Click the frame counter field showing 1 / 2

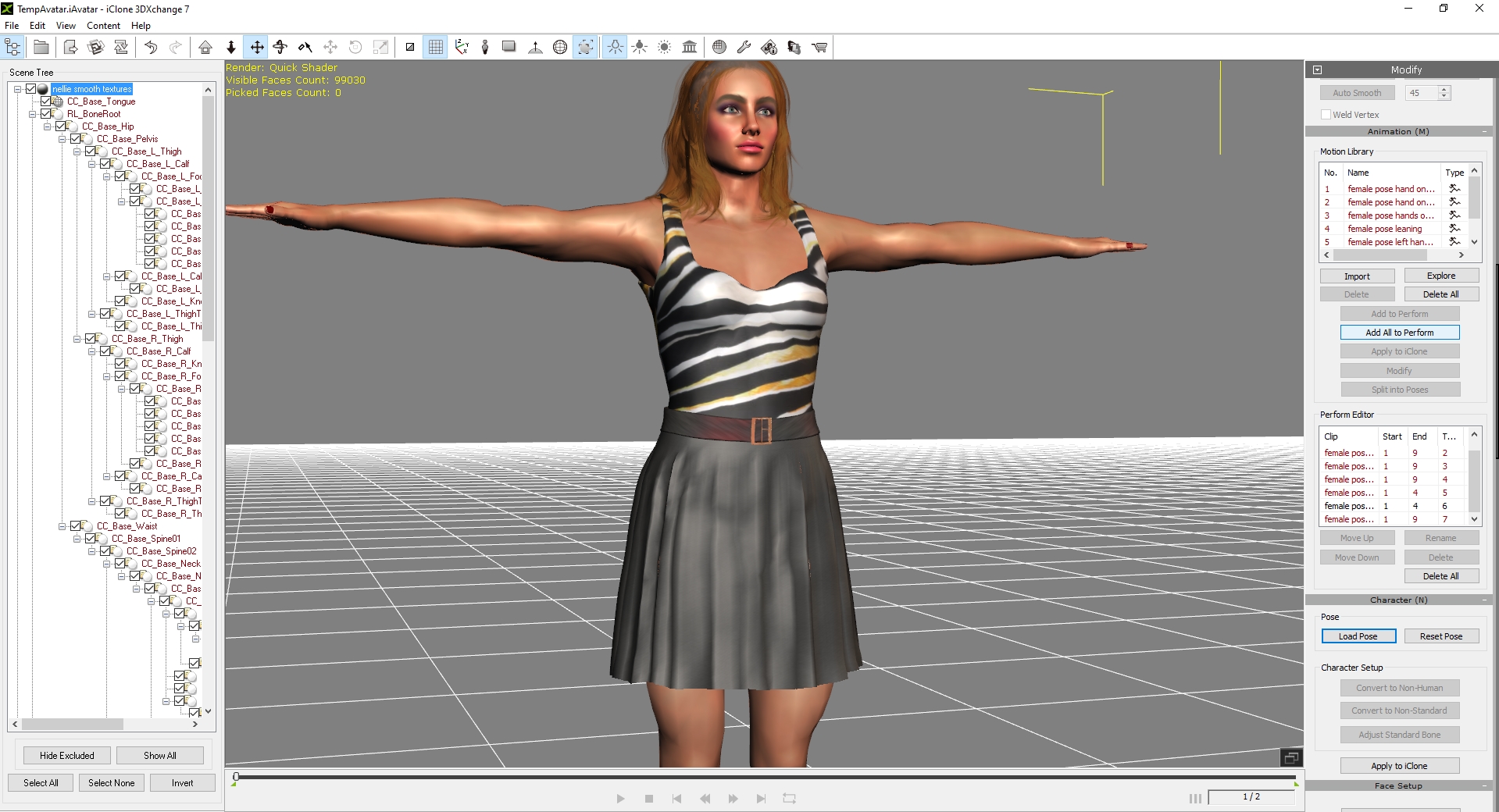coord(1251,797)
